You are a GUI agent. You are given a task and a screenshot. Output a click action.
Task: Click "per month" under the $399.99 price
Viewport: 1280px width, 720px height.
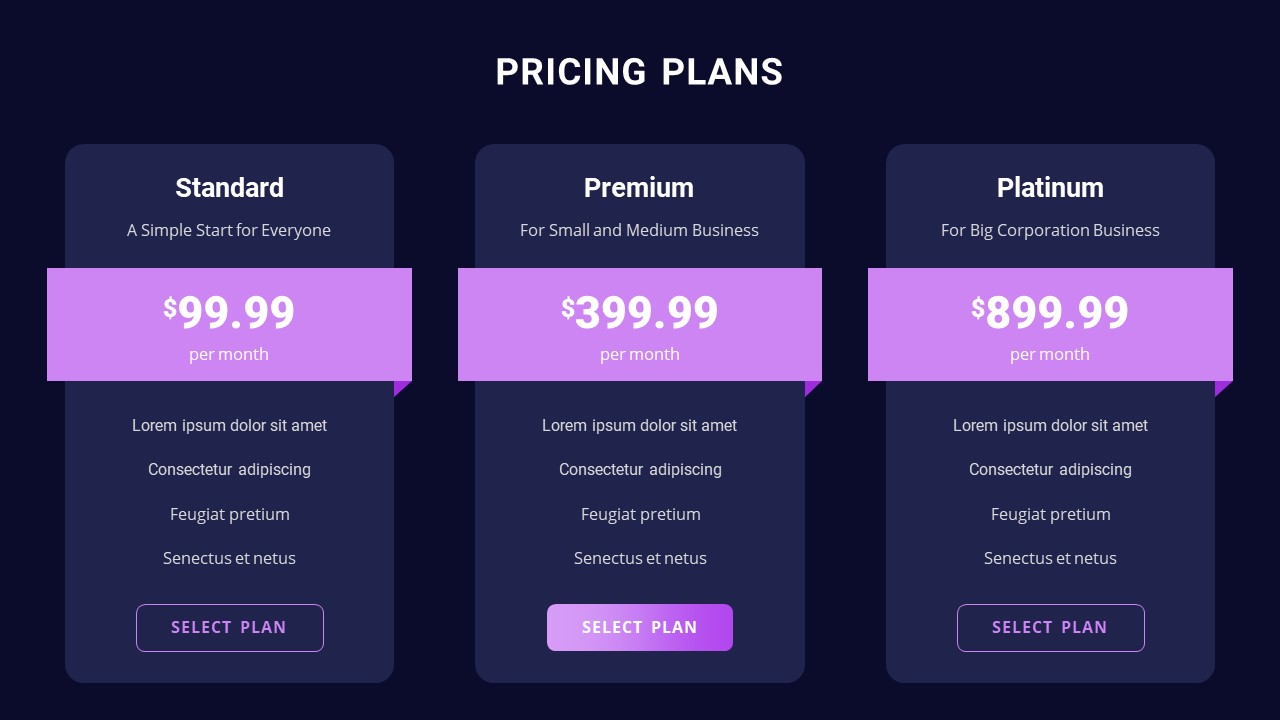[639, 354]
